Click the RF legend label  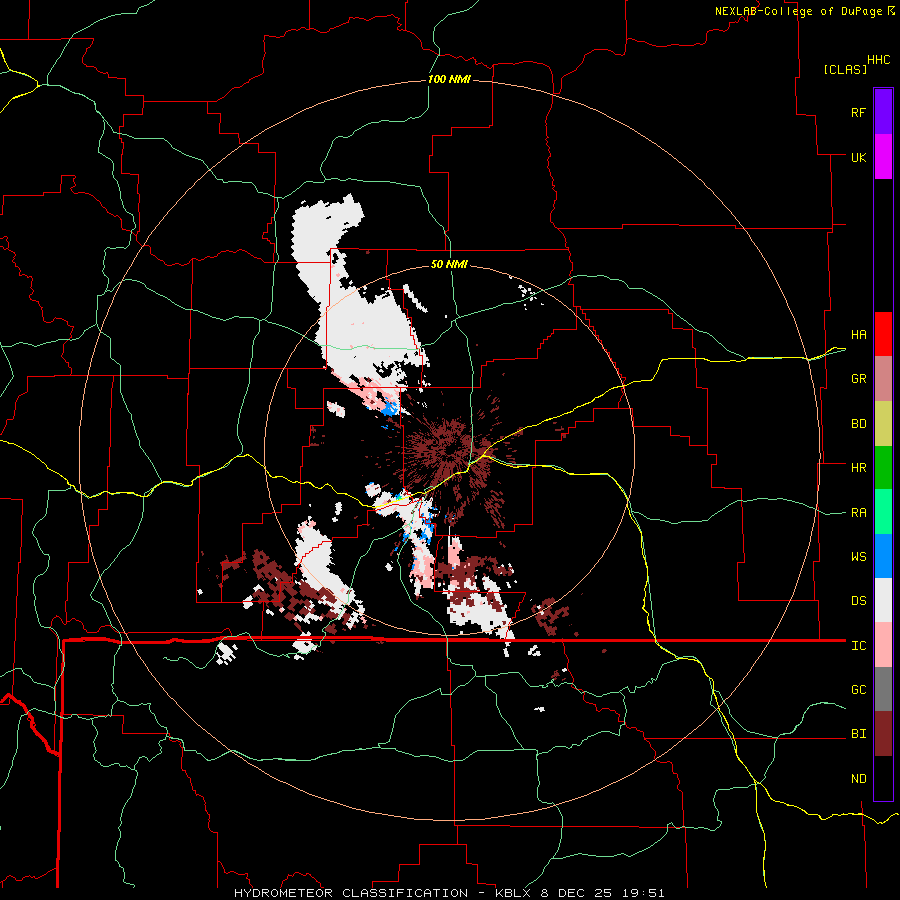pyautogui.click(x=858, y=112)
